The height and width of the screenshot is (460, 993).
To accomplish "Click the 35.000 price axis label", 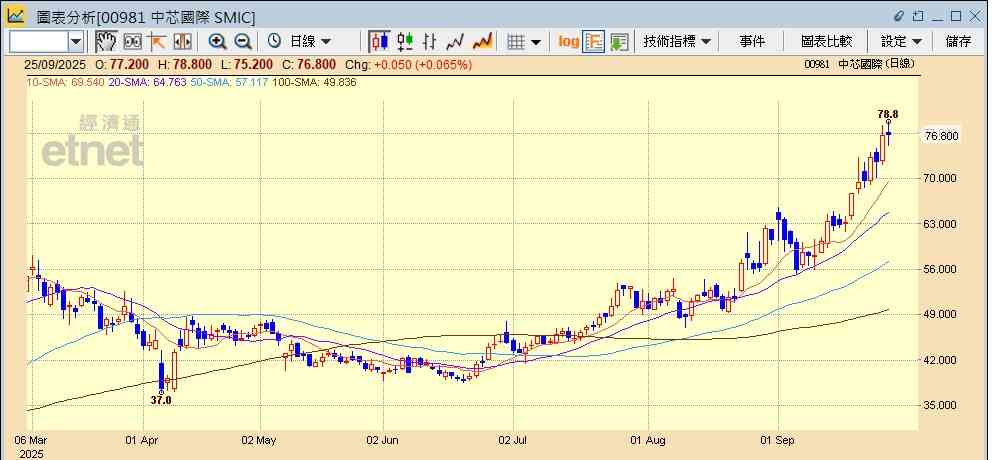I will [x=940, y=406].
